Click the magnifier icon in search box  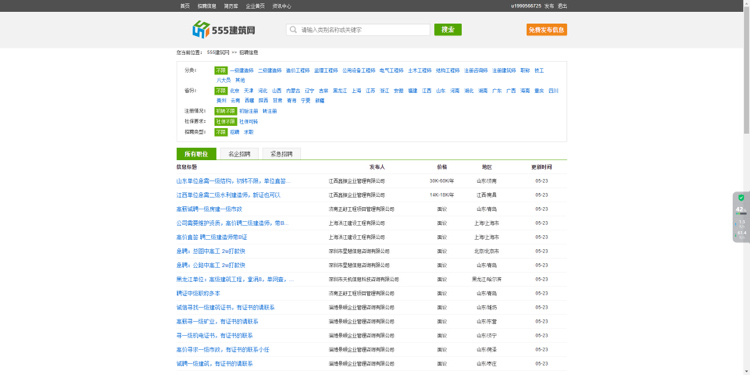coord(294,30)
